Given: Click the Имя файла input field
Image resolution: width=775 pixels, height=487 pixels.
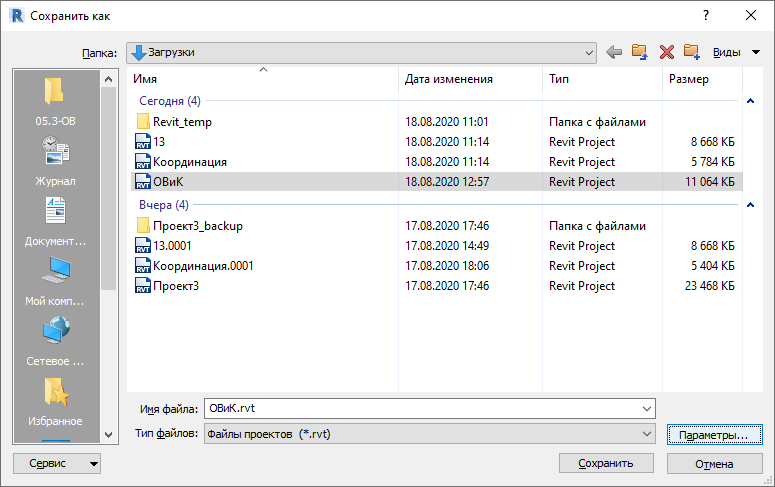Looking at the screenshot, I should [x=430, y=408].
